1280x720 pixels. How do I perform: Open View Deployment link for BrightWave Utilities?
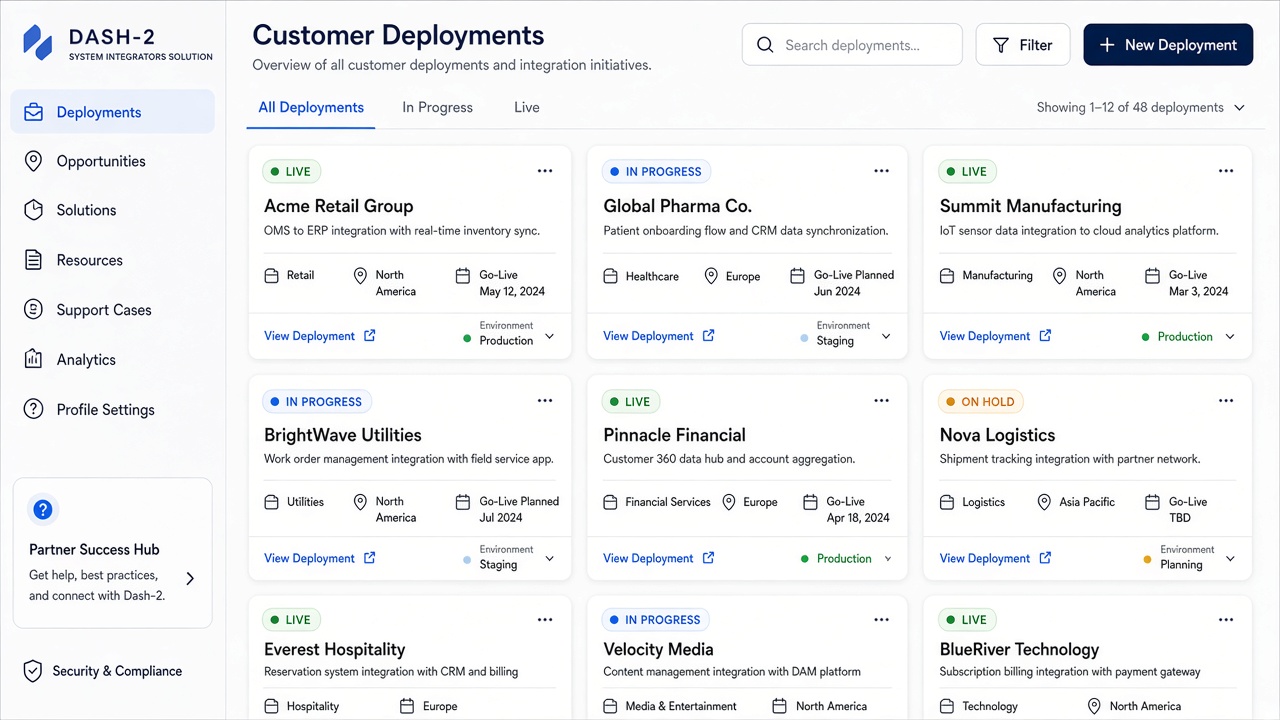(320, 558)
